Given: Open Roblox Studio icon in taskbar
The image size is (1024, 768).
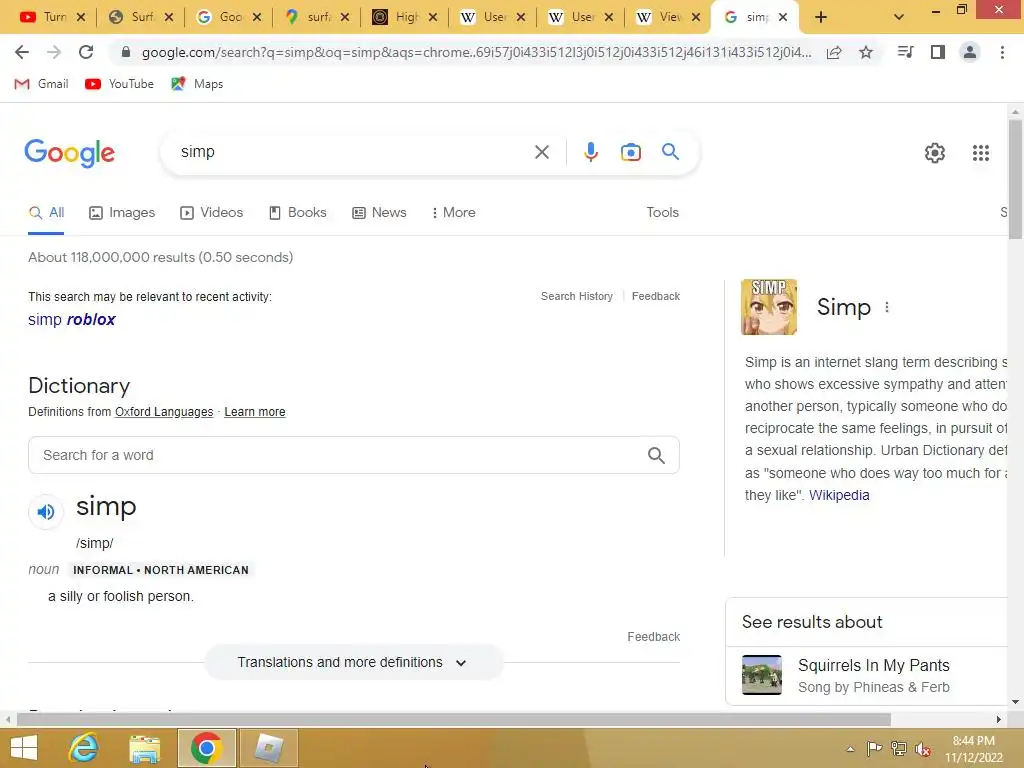Looking at the screenshot, I should coord(268,748).
